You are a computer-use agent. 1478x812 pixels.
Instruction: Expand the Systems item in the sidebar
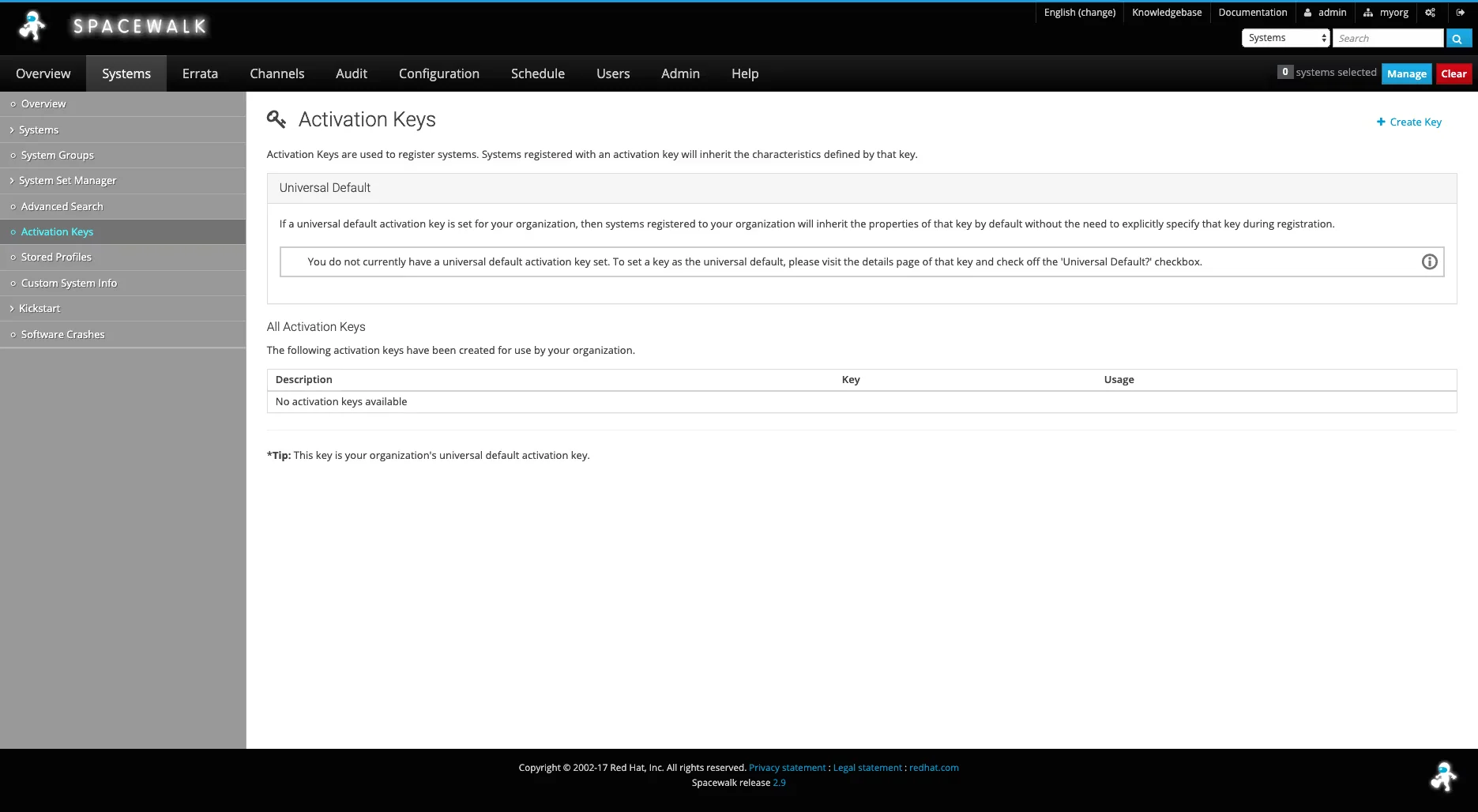[x=39, y=130]
